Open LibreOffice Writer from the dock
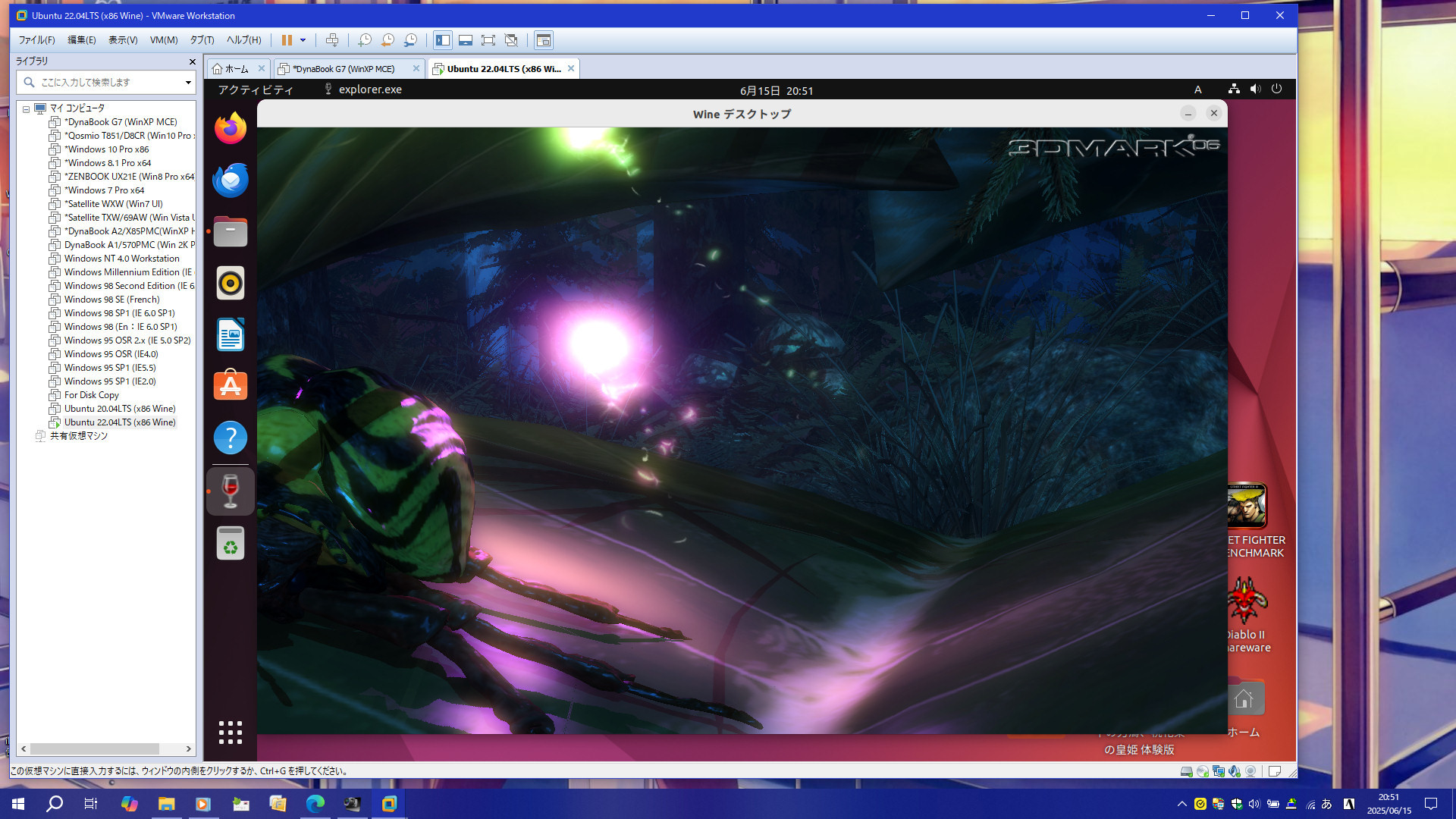The height and width of the screenshot is (819, 1456). point(231,334)
